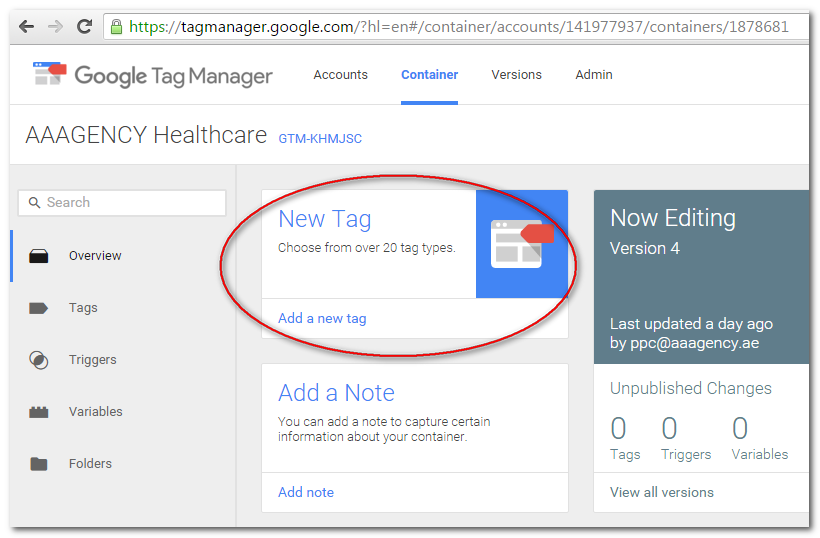Click the Add a Note heading

pyautogui.click(x=336, y=393)
